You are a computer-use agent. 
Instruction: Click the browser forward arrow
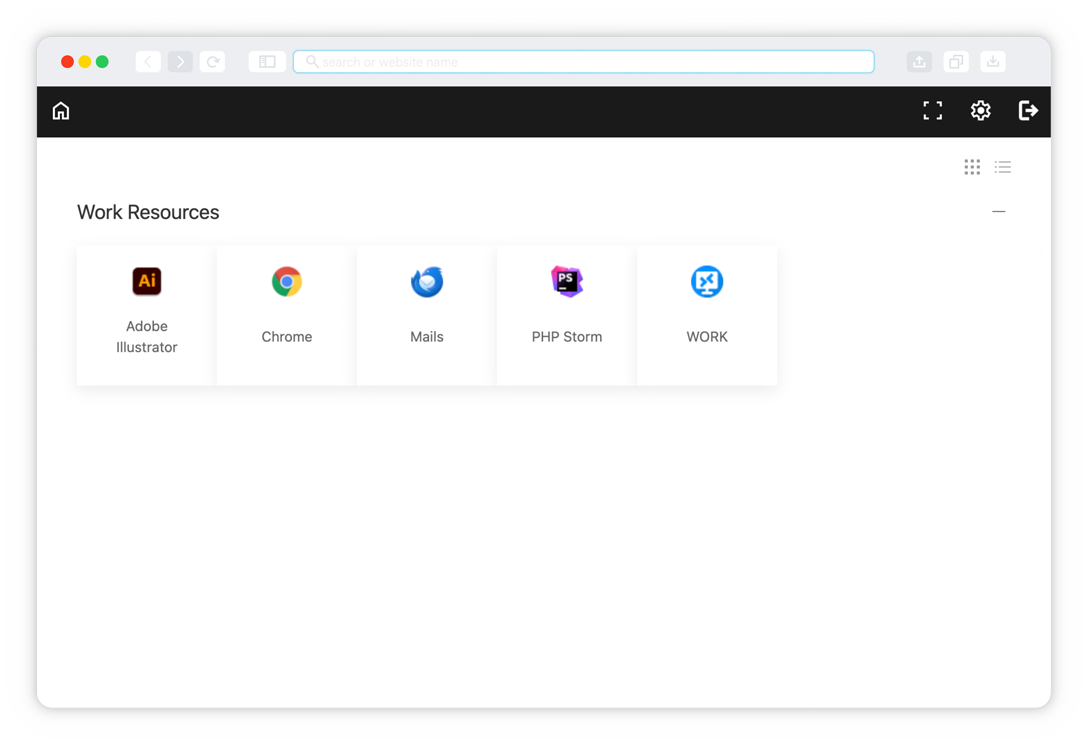point(180,62)
